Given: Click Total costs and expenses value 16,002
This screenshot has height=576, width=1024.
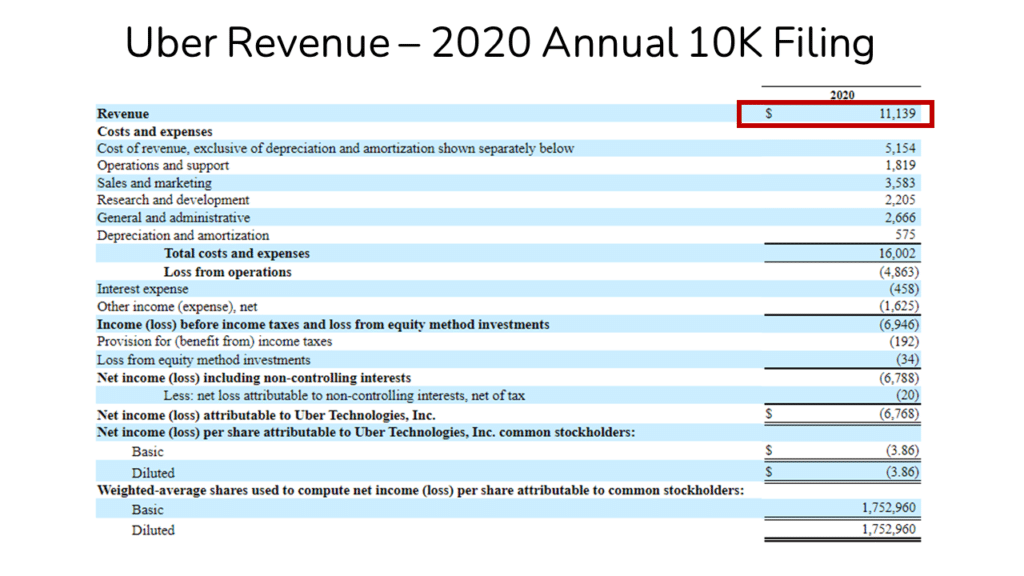Looking at the screenshot, I should (900, 253).
